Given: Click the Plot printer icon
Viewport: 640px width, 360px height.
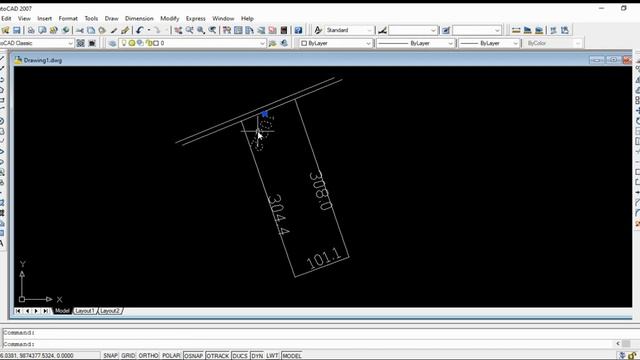Looking at the screenshot, I should (x=31, y=30).
